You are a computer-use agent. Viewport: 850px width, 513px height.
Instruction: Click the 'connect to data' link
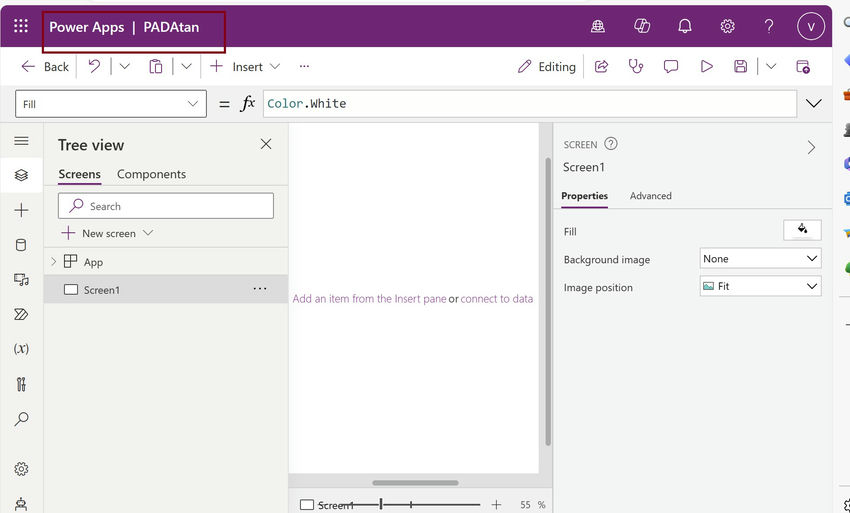(497, 299)
